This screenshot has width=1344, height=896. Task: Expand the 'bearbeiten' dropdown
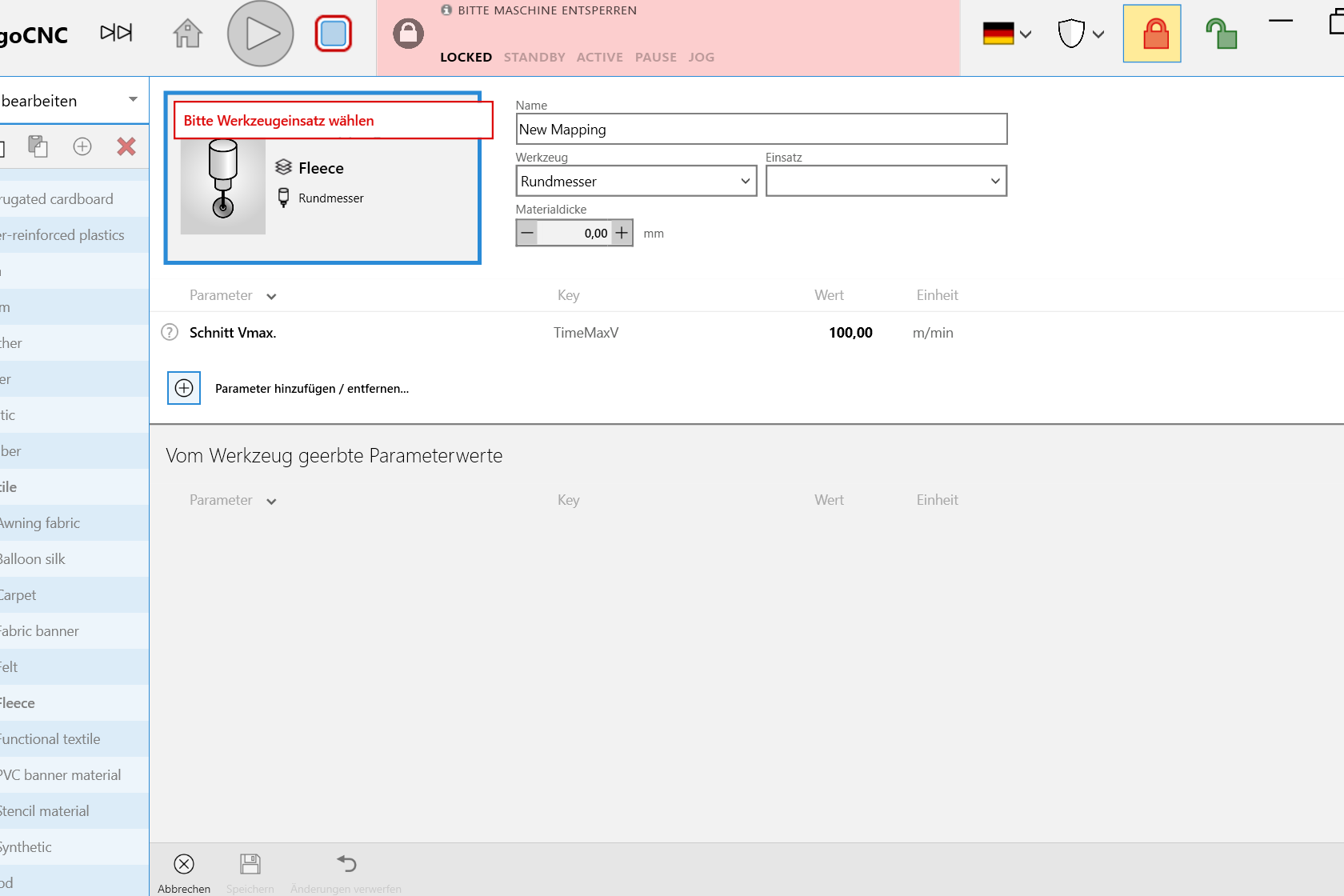coord(133,100)
